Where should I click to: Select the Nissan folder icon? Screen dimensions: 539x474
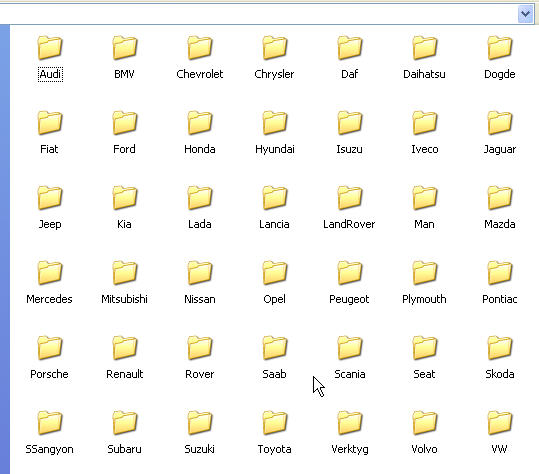(x=200, y=272)
